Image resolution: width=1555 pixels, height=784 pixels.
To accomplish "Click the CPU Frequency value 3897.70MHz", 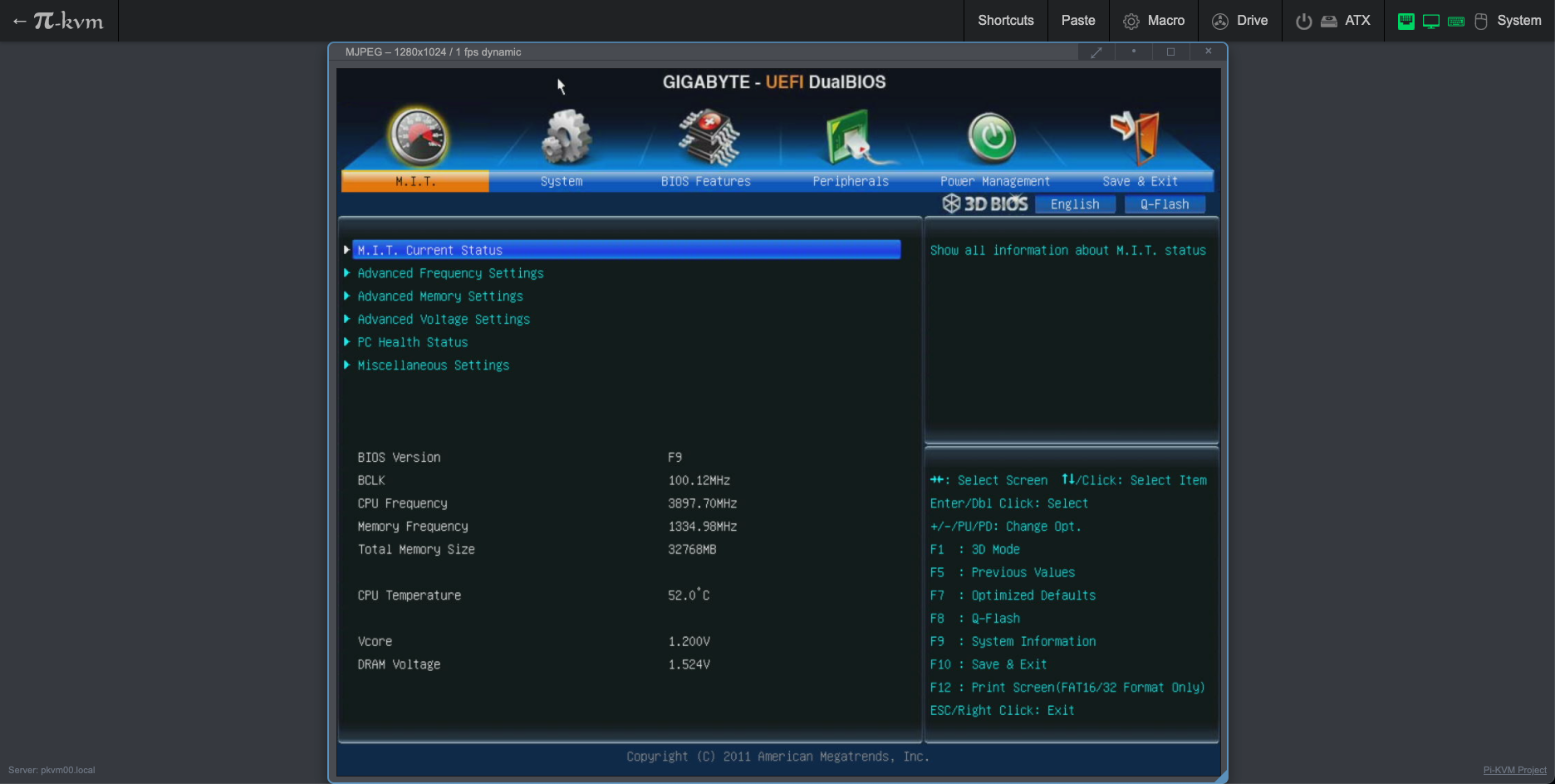I will (703, 503).
